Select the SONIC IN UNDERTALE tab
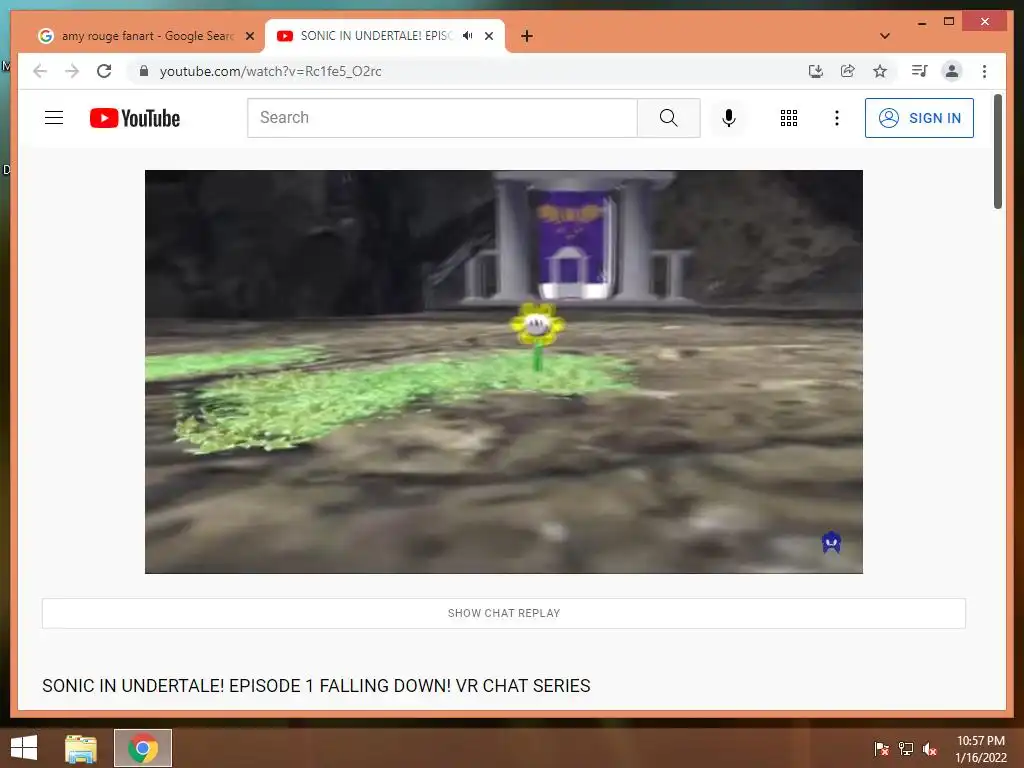1024x768 pixels. pyautogui.click(x=376, y=36)
